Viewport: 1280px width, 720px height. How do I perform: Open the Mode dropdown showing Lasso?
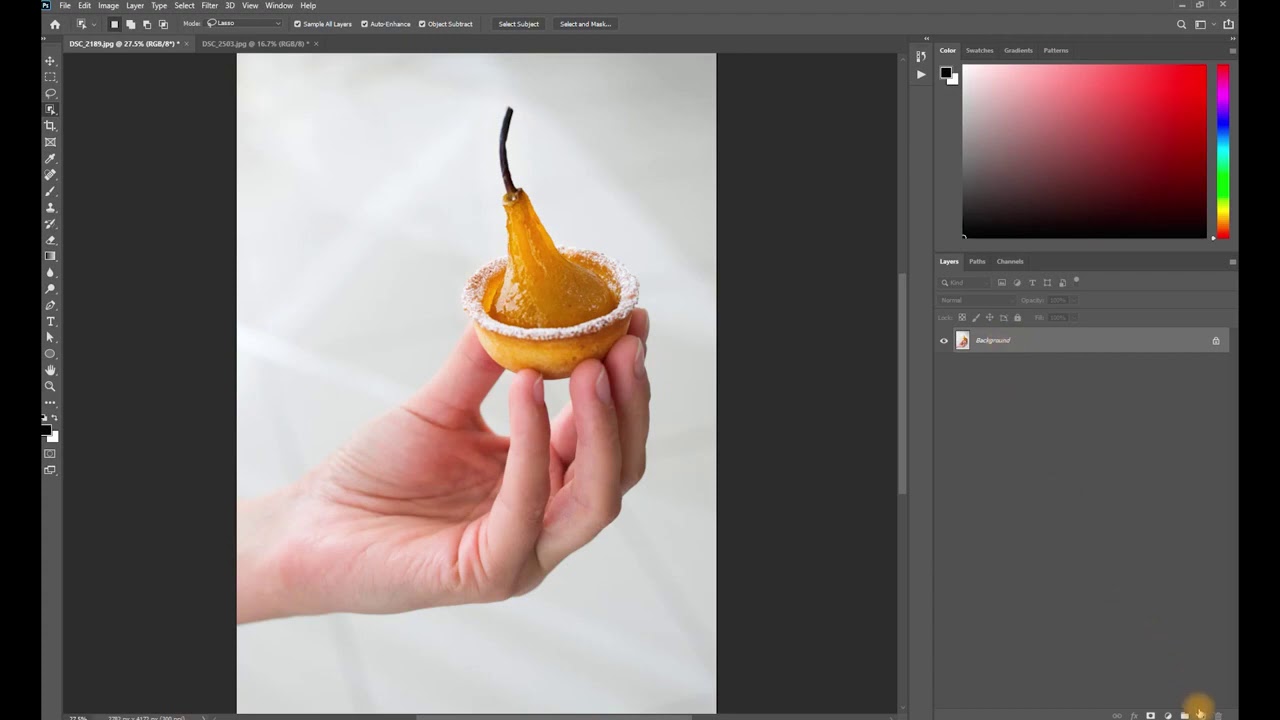click(244, 24)
